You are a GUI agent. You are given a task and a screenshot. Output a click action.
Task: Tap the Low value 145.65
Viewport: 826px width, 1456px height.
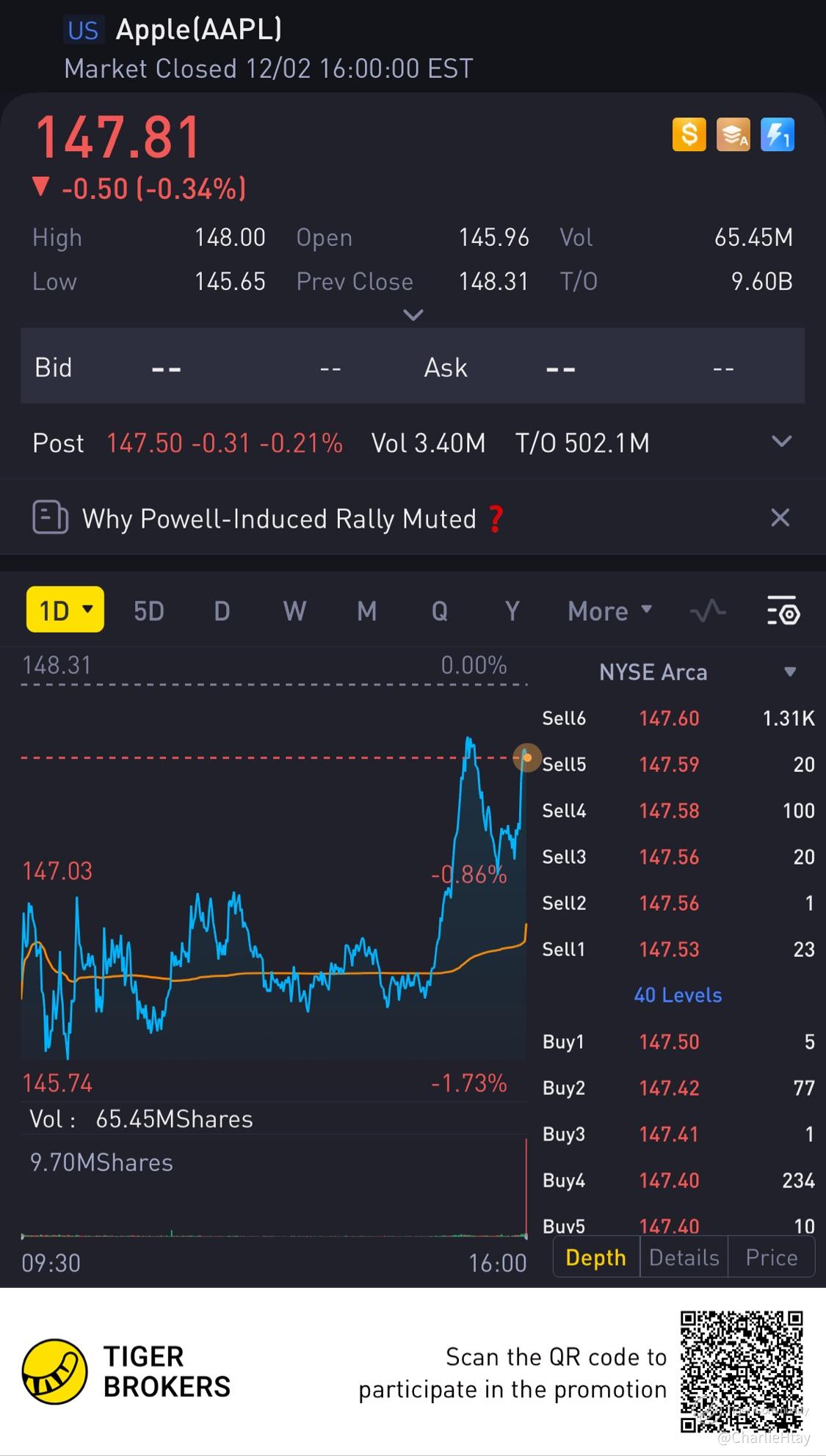coord(230,281)
